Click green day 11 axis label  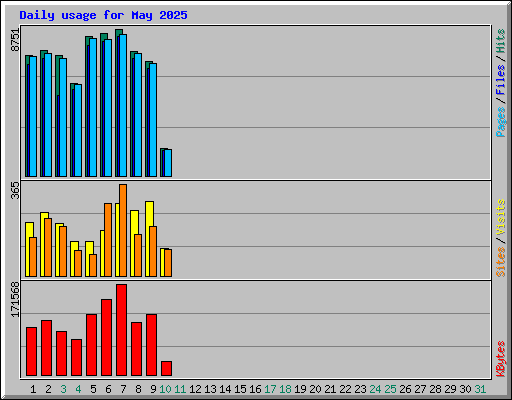[180, 389]
